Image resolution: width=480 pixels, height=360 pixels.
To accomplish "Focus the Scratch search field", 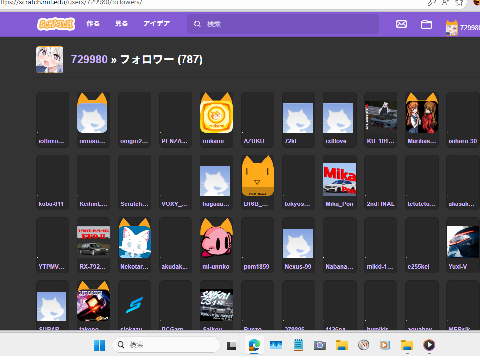I will click(283, 24).
